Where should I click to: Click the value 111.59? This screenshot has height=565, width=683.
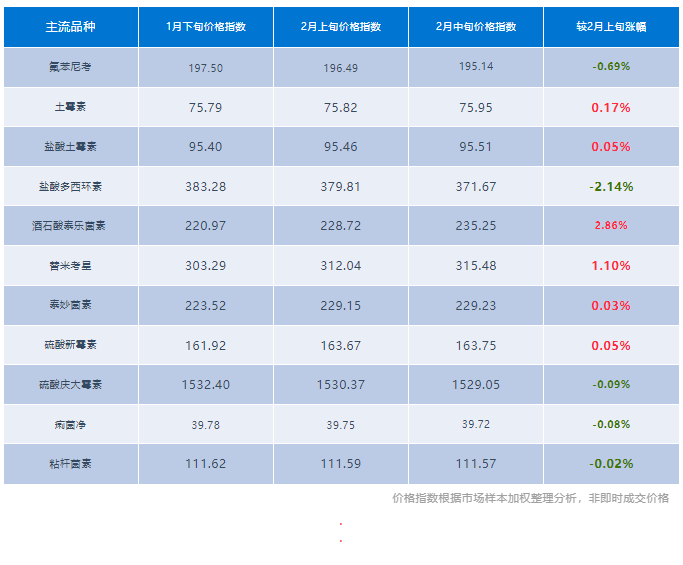(341, 464)
